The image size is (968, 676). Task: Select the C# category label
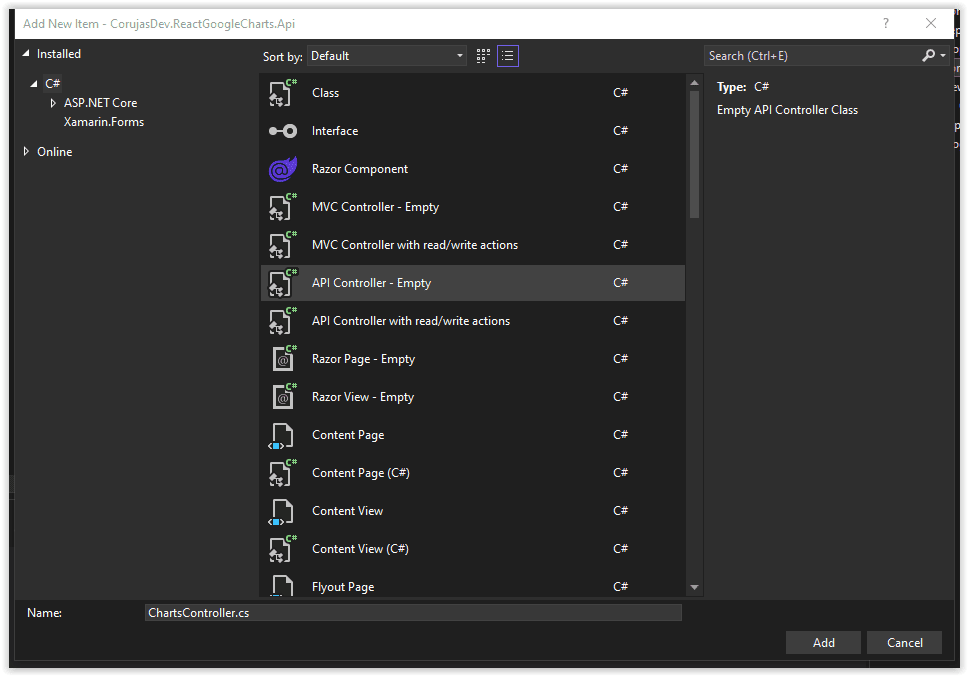(52, 83)
